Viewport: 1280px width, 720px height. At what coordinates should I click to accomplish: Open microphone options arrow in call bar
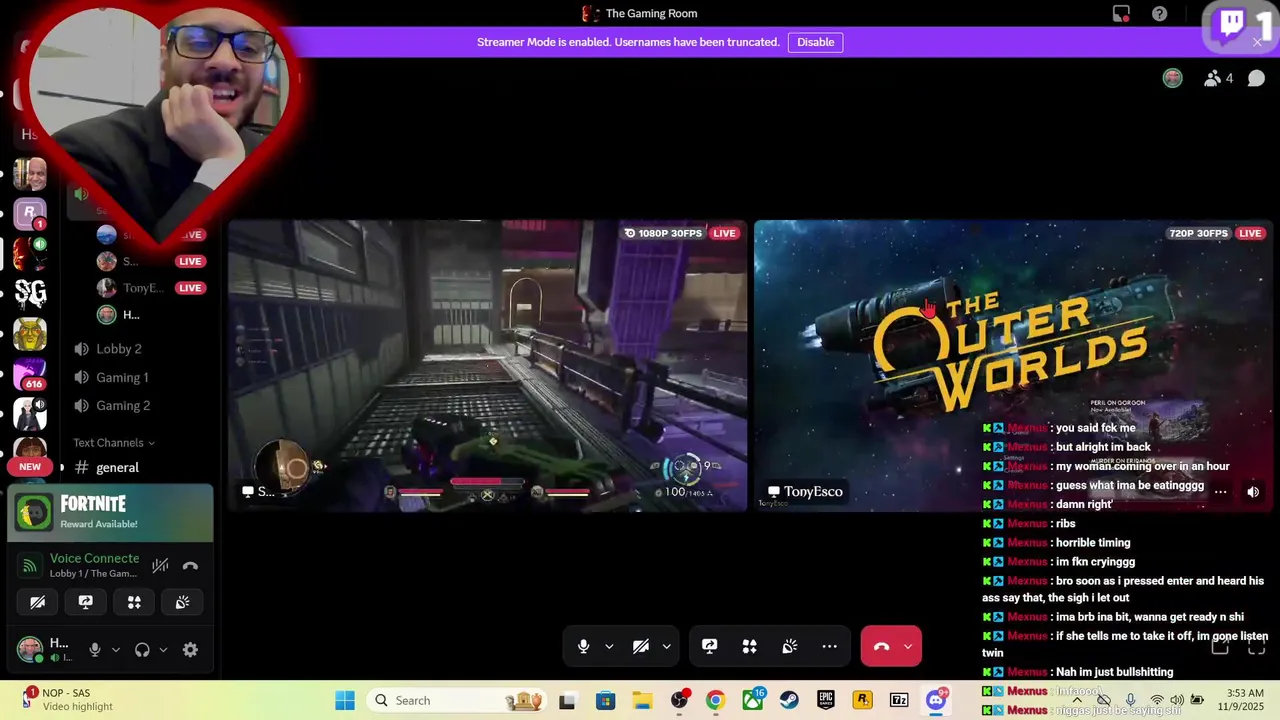point(609,647)
